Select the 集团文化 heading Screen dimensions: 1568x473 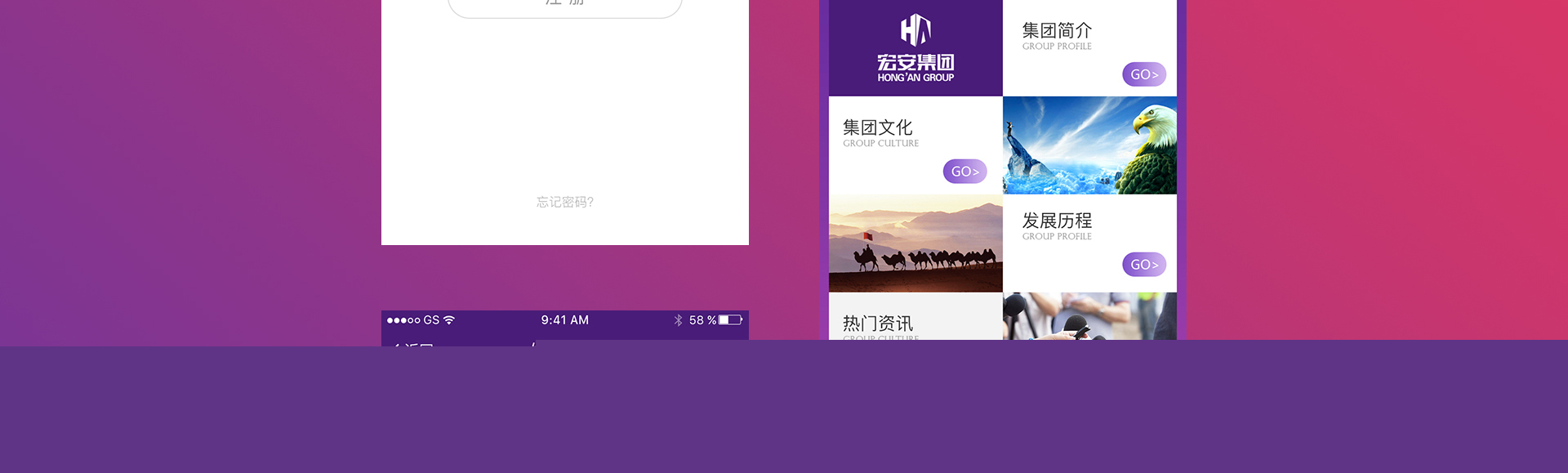878,127
